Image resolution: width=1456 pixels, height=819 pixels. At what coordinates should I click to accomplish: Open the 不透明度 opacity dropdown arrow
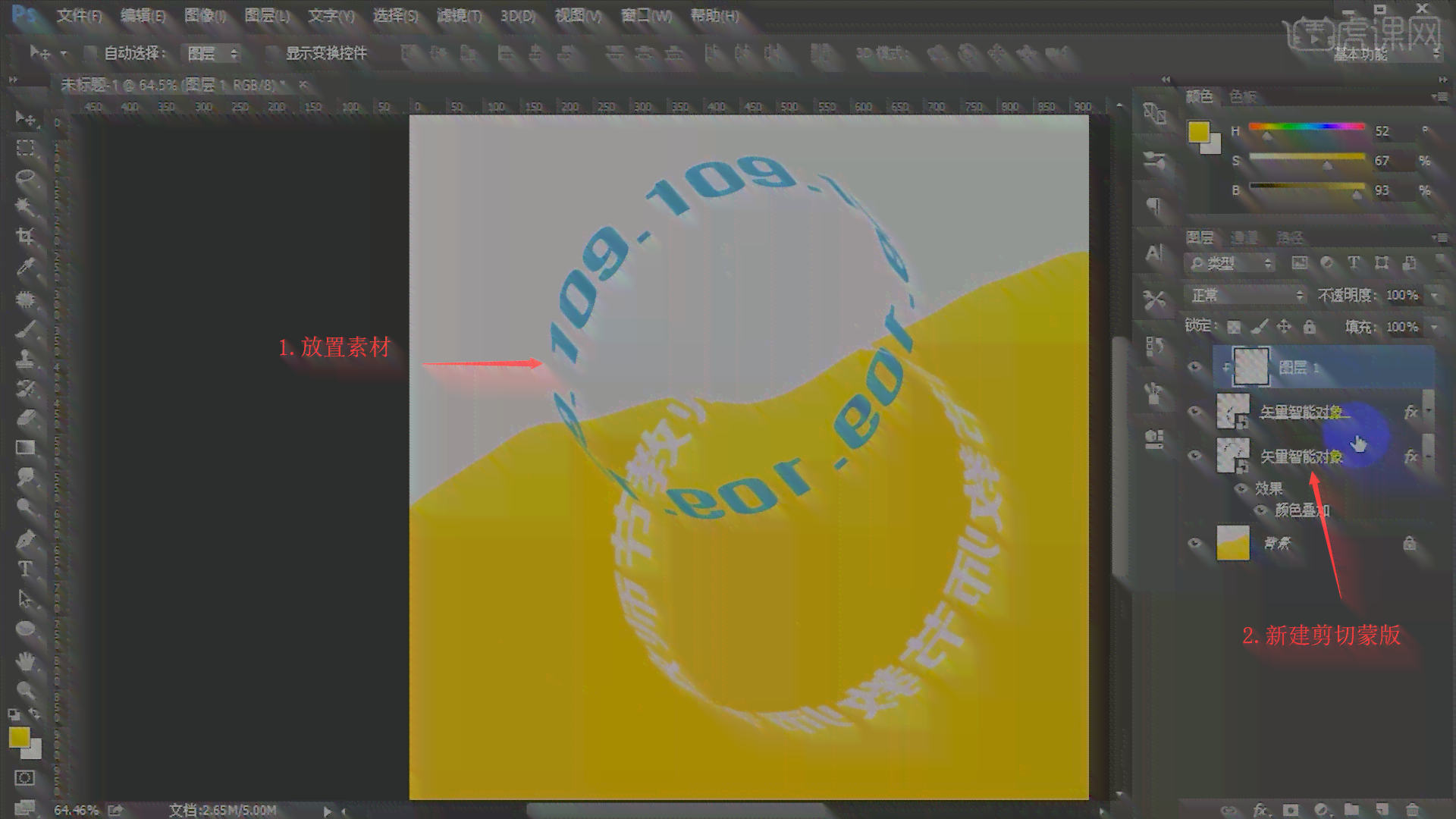[x=1434, y=295]
